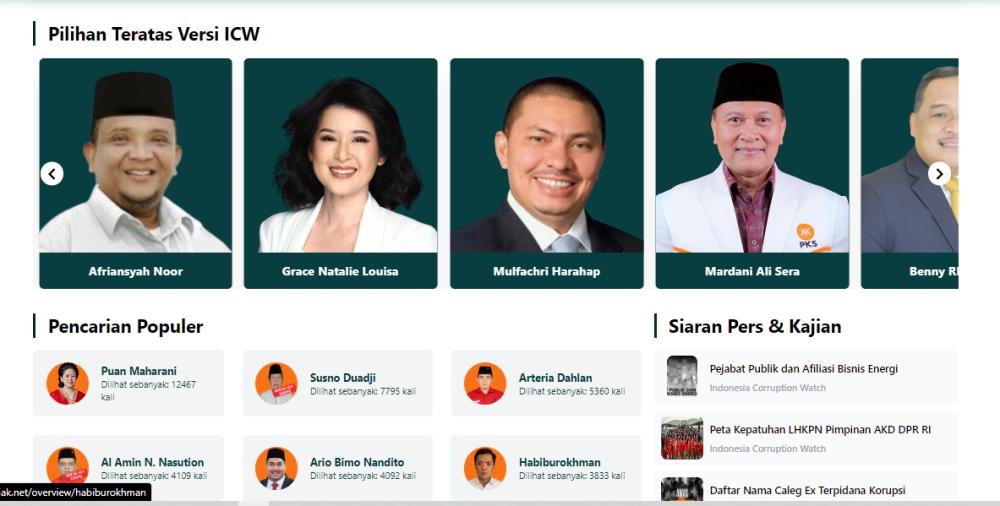This screenshot has height=506, width=1000.
Task: Click Ario Bimo Nandito's avatar
Action: click(276, 468)
